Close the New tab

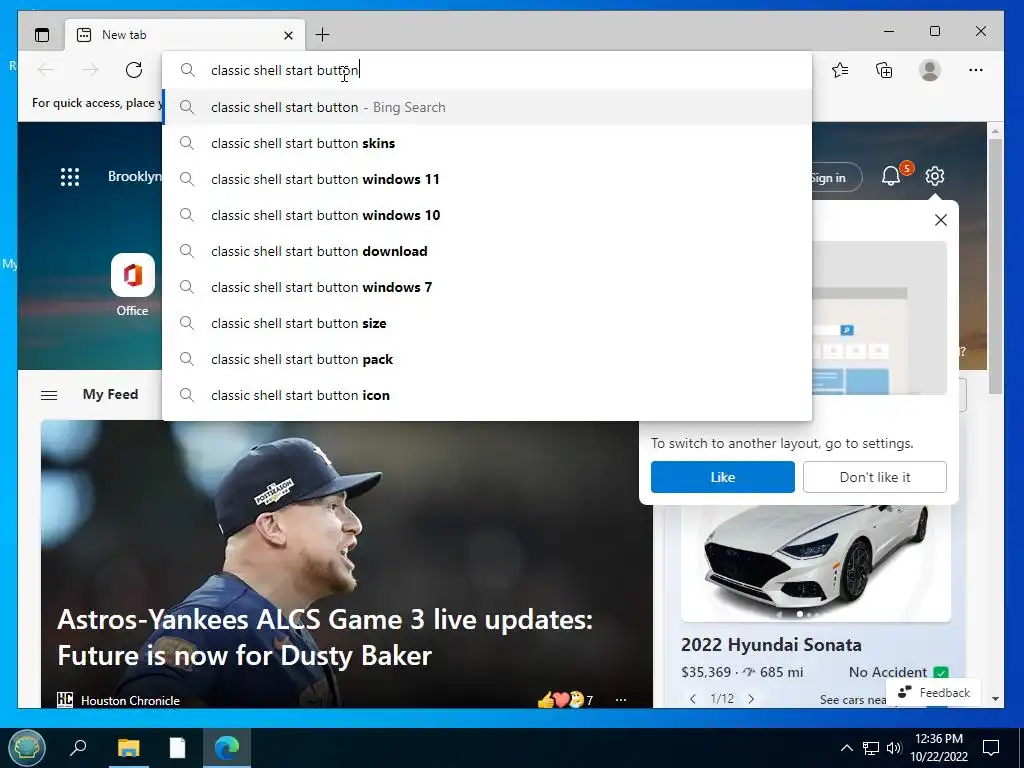click(288, 35)
